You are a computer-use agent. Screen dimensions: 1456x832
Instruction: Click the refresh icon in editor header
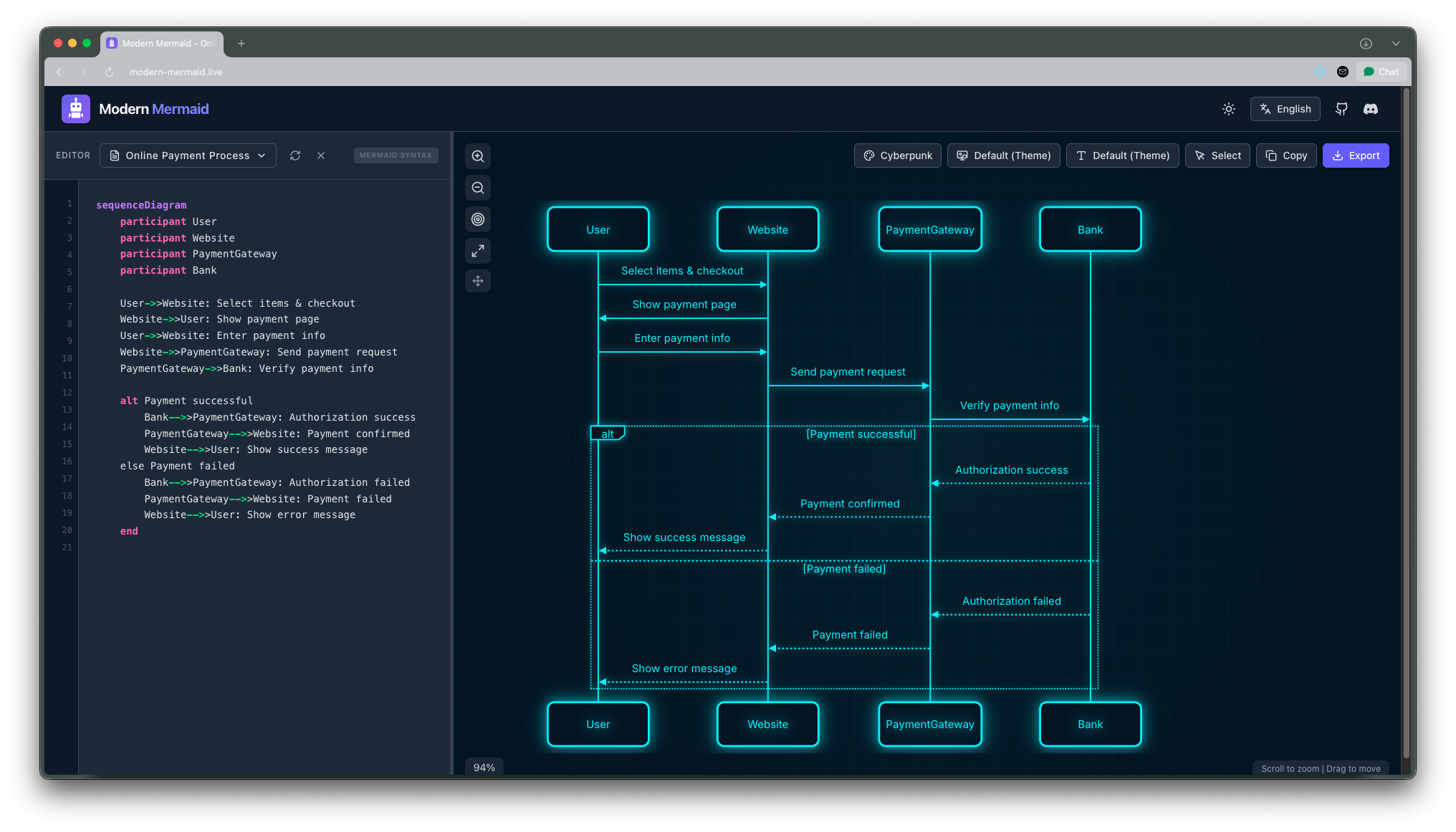tap(295, 156)
